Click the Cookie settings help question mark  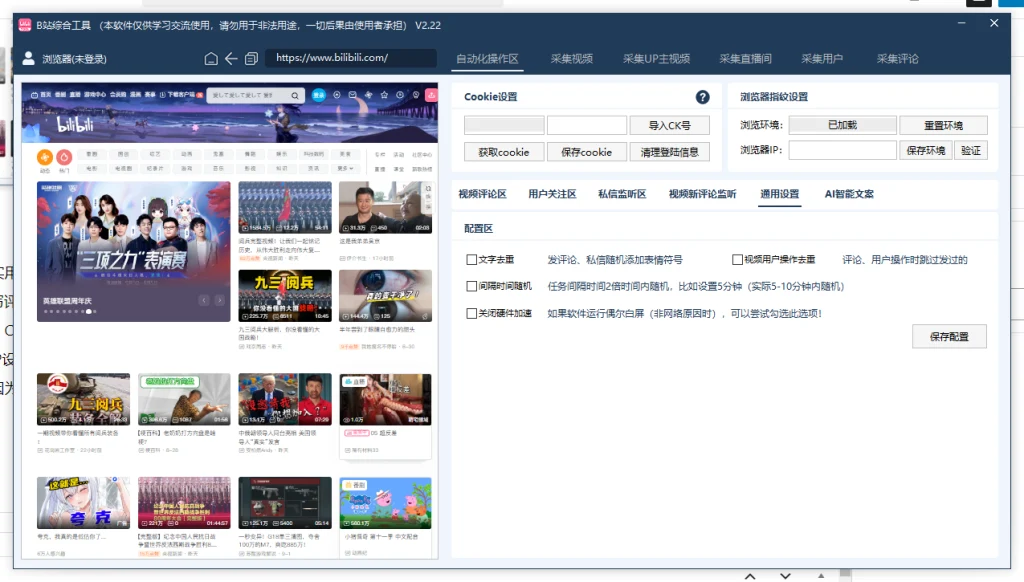click(702, 97)
